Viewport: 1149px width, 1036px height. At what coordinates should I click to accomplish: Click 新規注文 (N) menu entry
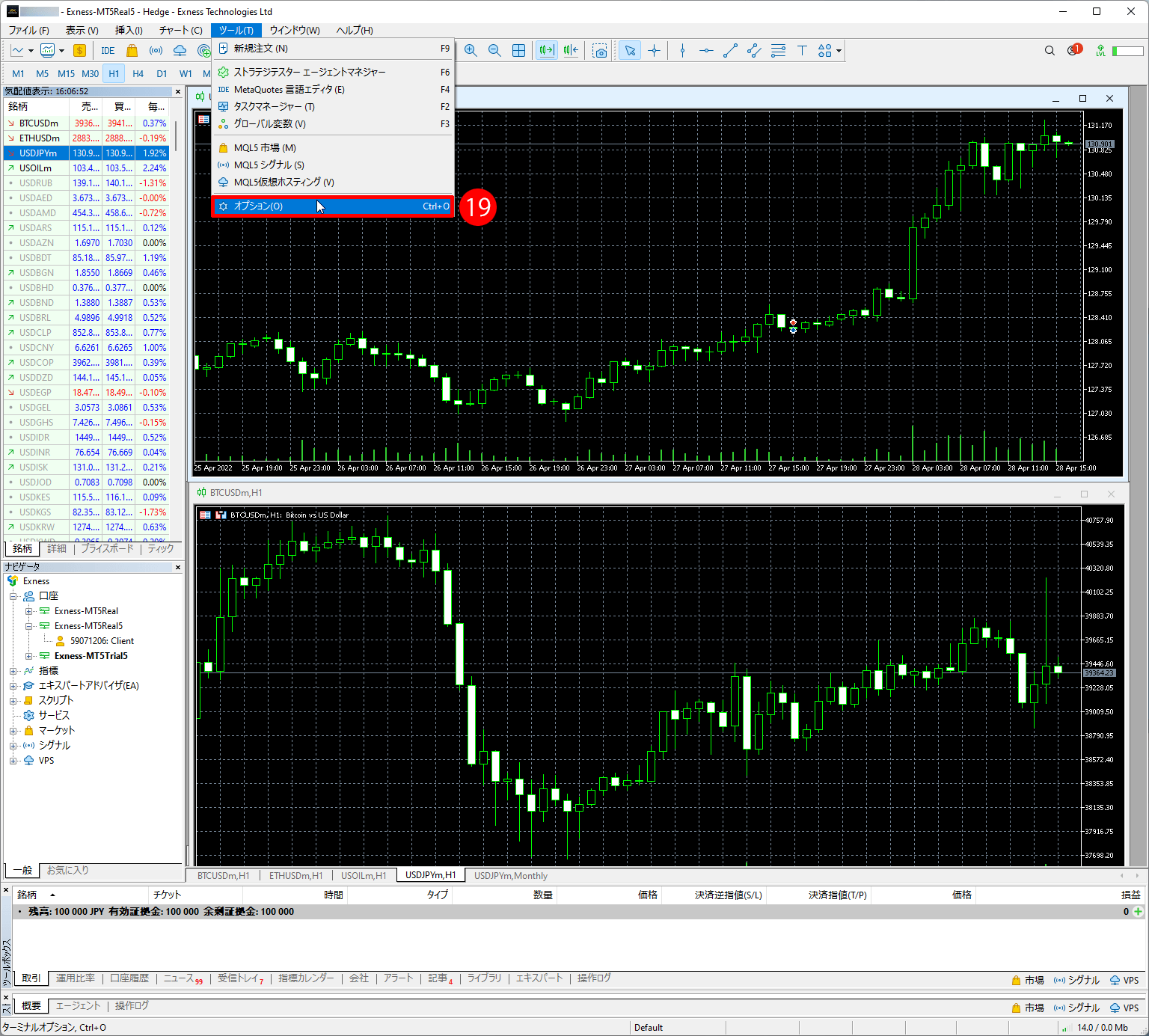click(260, 48)
